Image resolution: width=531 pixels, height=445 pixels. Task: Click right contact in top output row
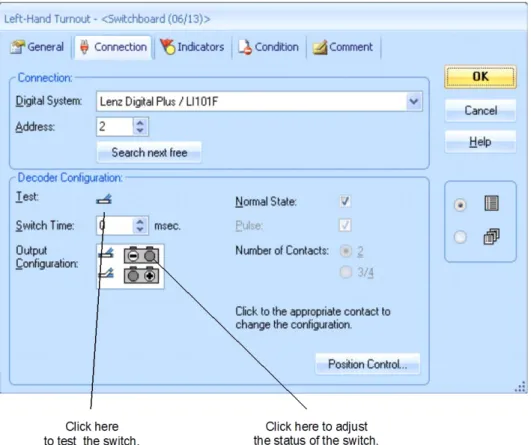pos(149,256)
